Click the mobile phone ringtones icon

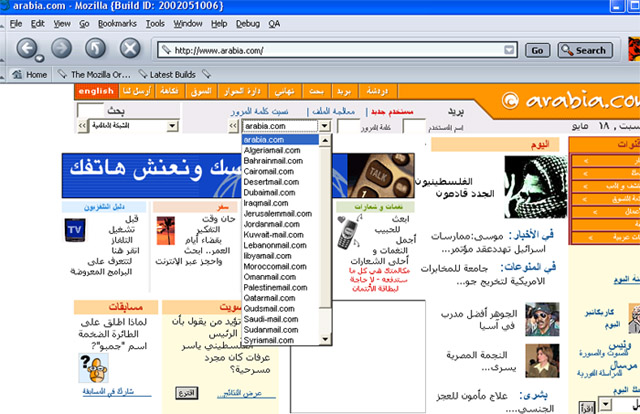[348, 233]
